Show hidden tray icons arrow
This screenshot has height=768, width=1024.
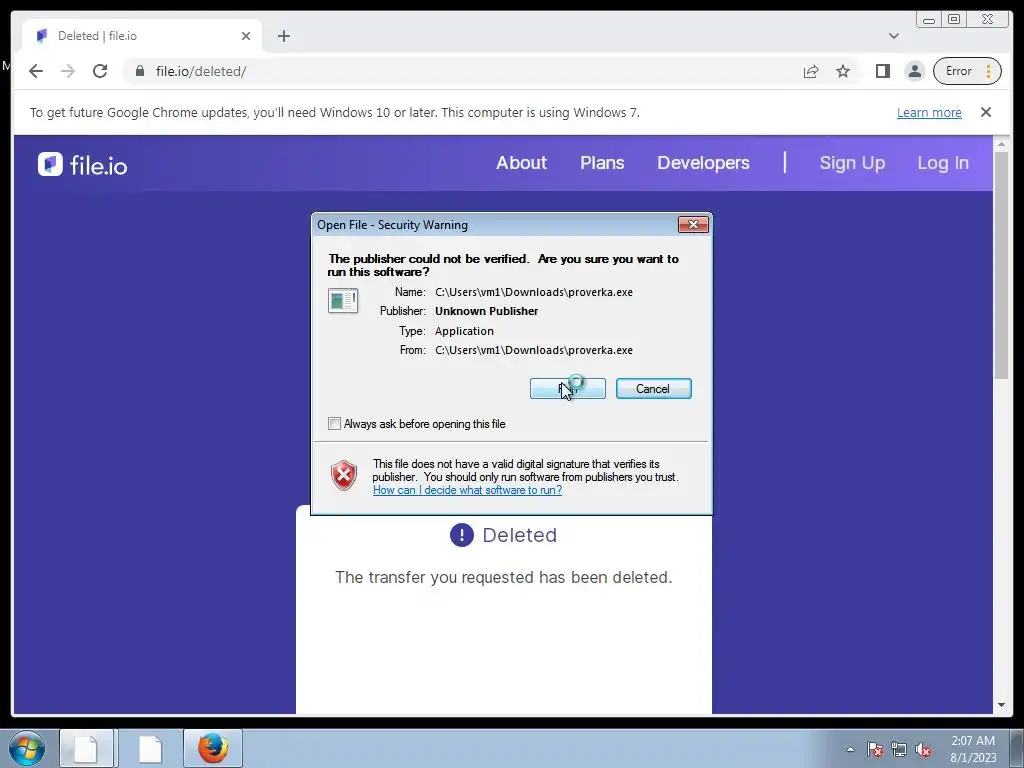850,749
